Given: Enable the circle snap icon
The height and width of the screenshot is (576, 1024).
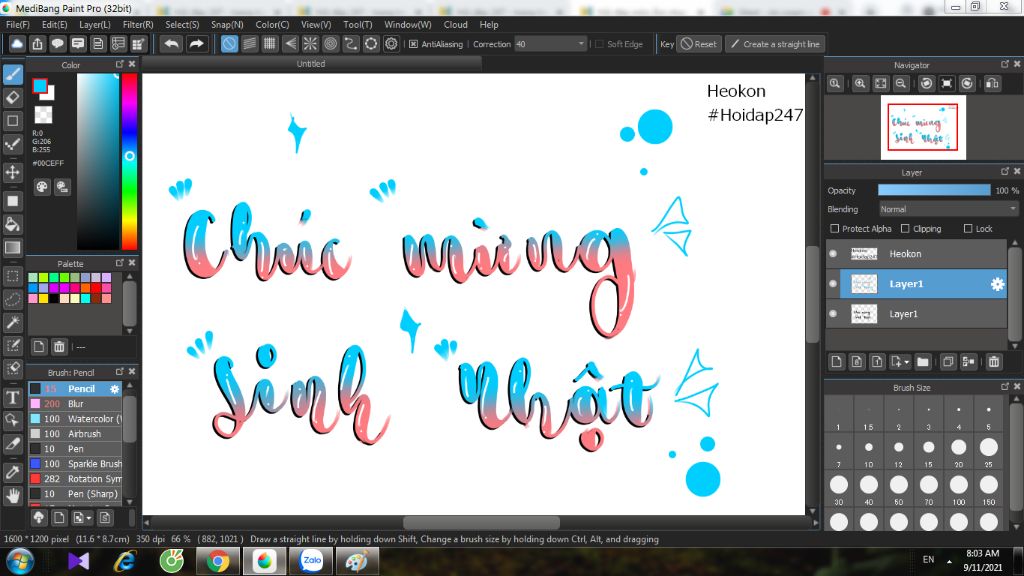Looking at the screenshot, I should 330,44.
